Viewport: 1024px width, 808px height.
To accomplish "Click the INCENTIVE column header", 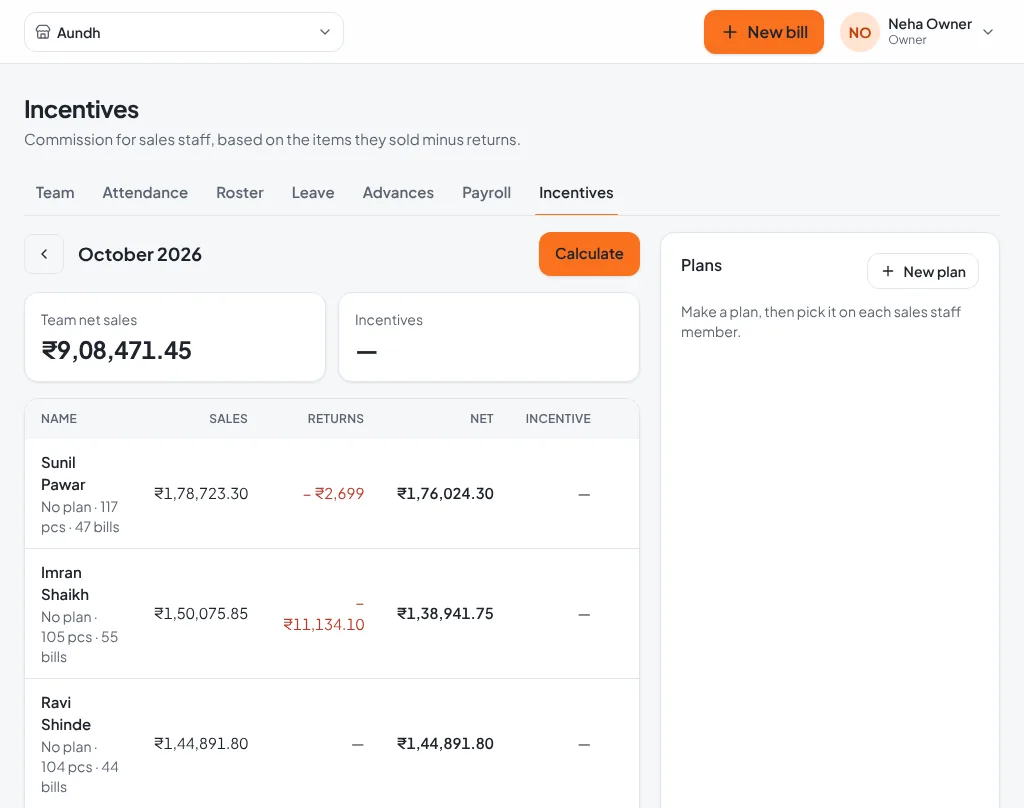I will coord(558,419).
